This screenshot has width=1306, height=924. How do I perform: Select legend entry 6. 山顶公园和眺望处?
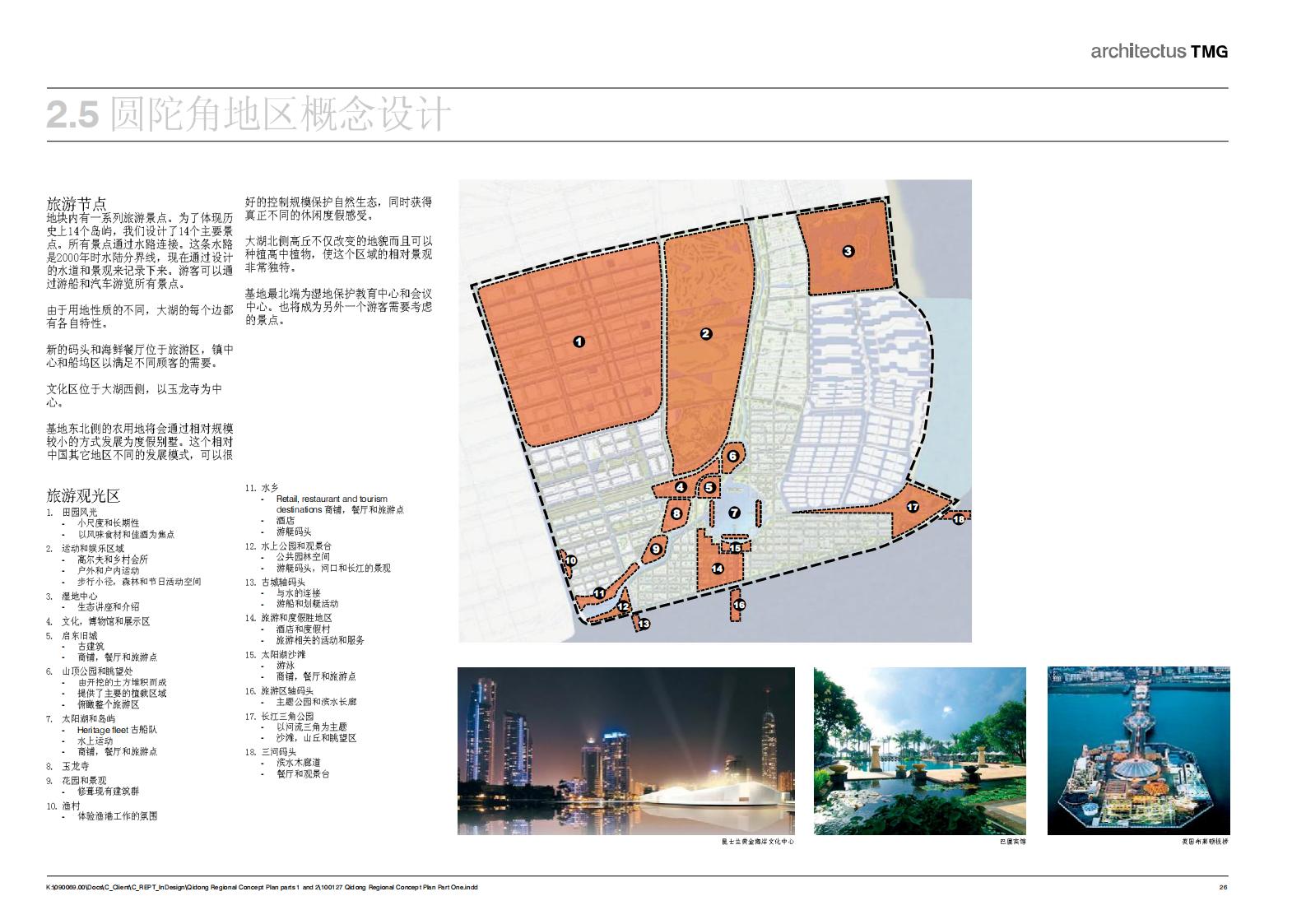click(x=89, y=671)
